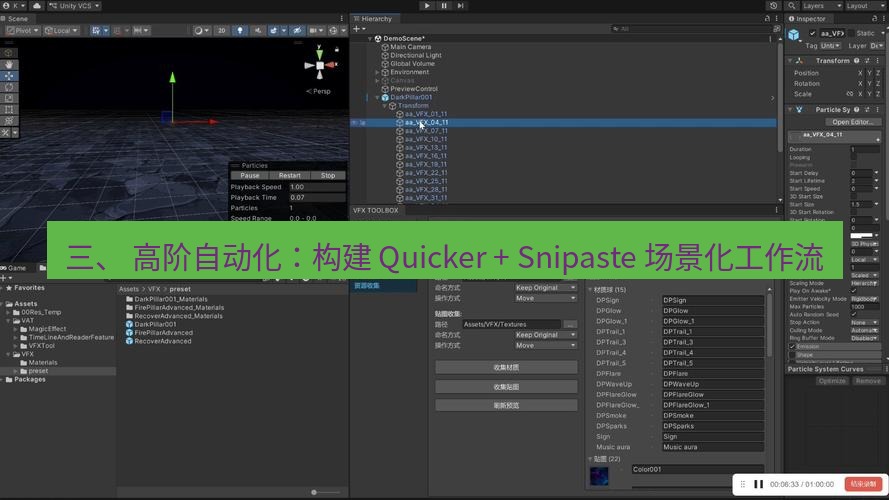This screenshot has height=500, width=889.
Task: Toggle the 3D Start Size checkbox
Action: 854,196
